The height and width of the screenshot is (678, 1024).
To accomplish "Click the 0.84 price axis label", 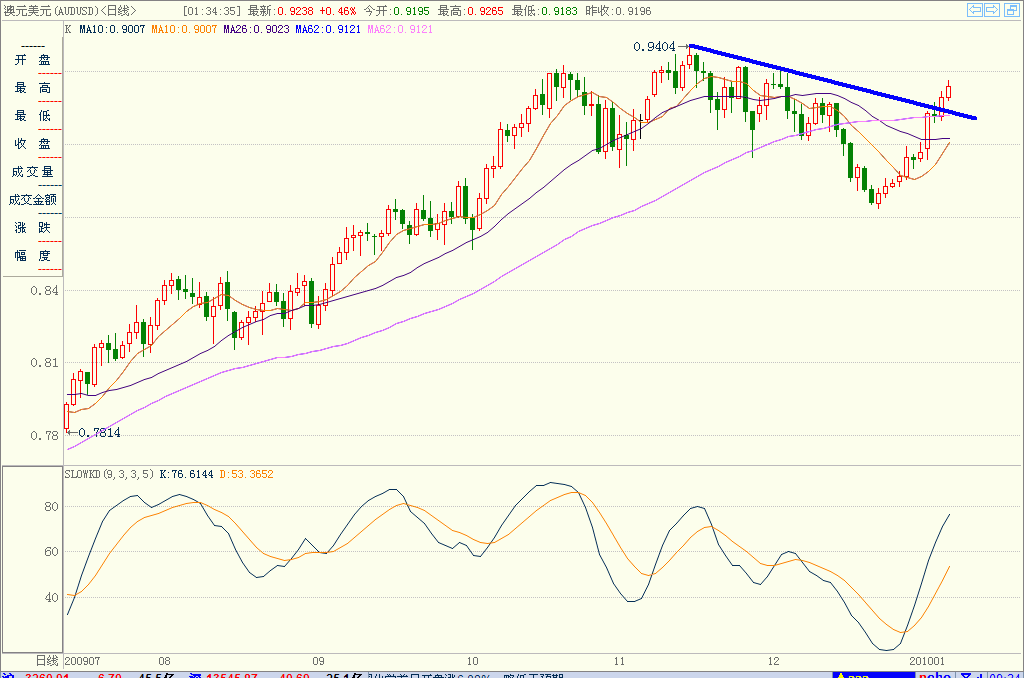I will [44, 291].
